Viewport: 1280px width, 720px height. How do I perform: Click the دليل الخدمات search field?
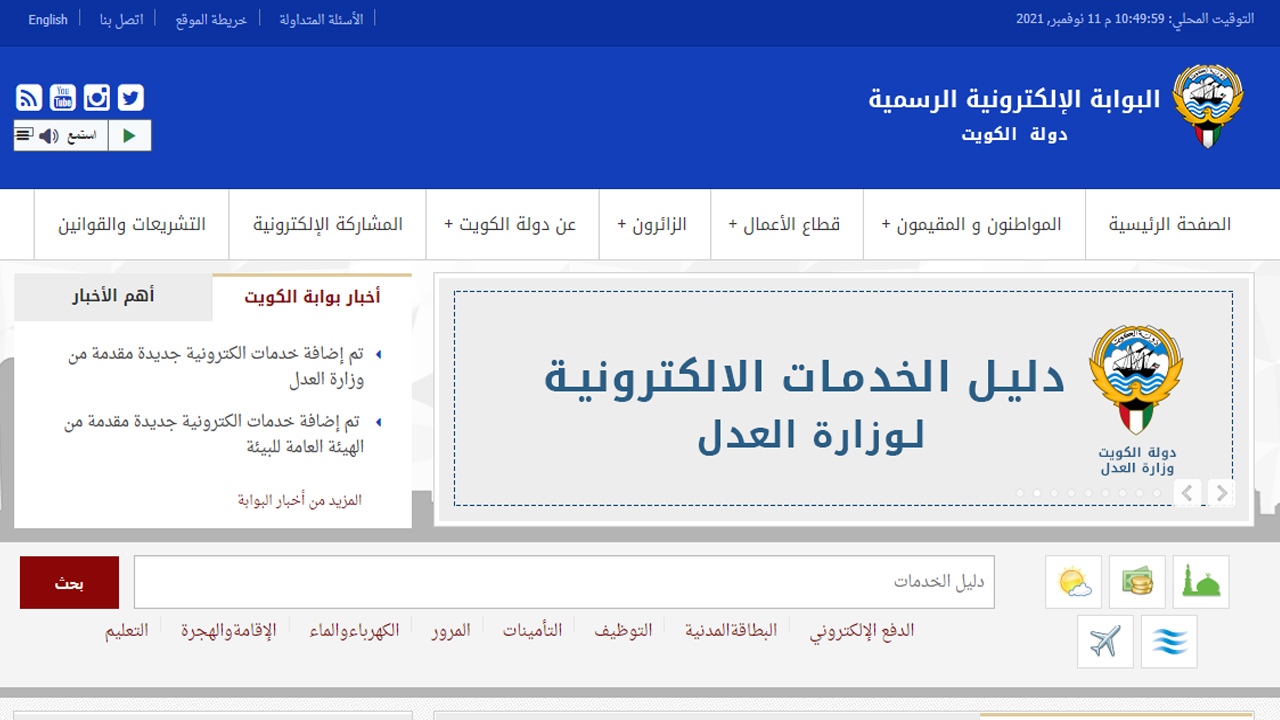point(564,582)
